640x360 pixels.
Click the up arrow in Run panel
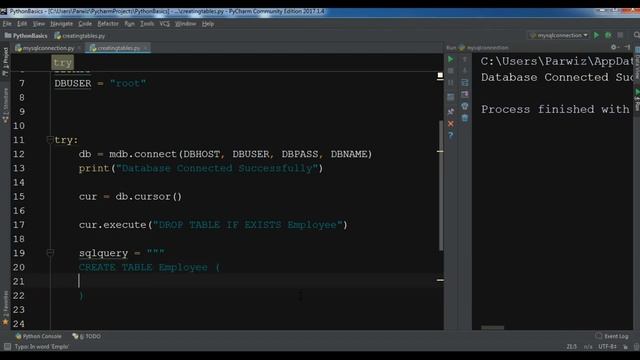point(464,60)
